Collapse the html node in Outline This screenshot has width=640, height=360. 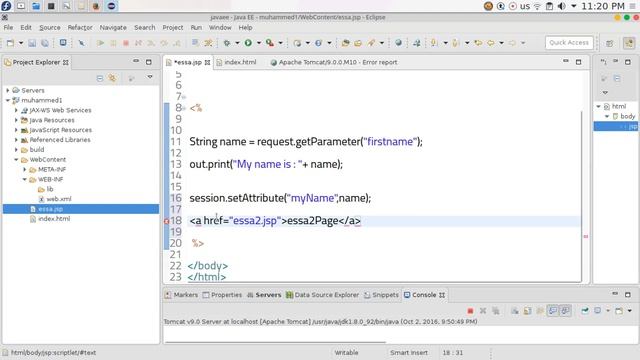click(x=598, y=106)
